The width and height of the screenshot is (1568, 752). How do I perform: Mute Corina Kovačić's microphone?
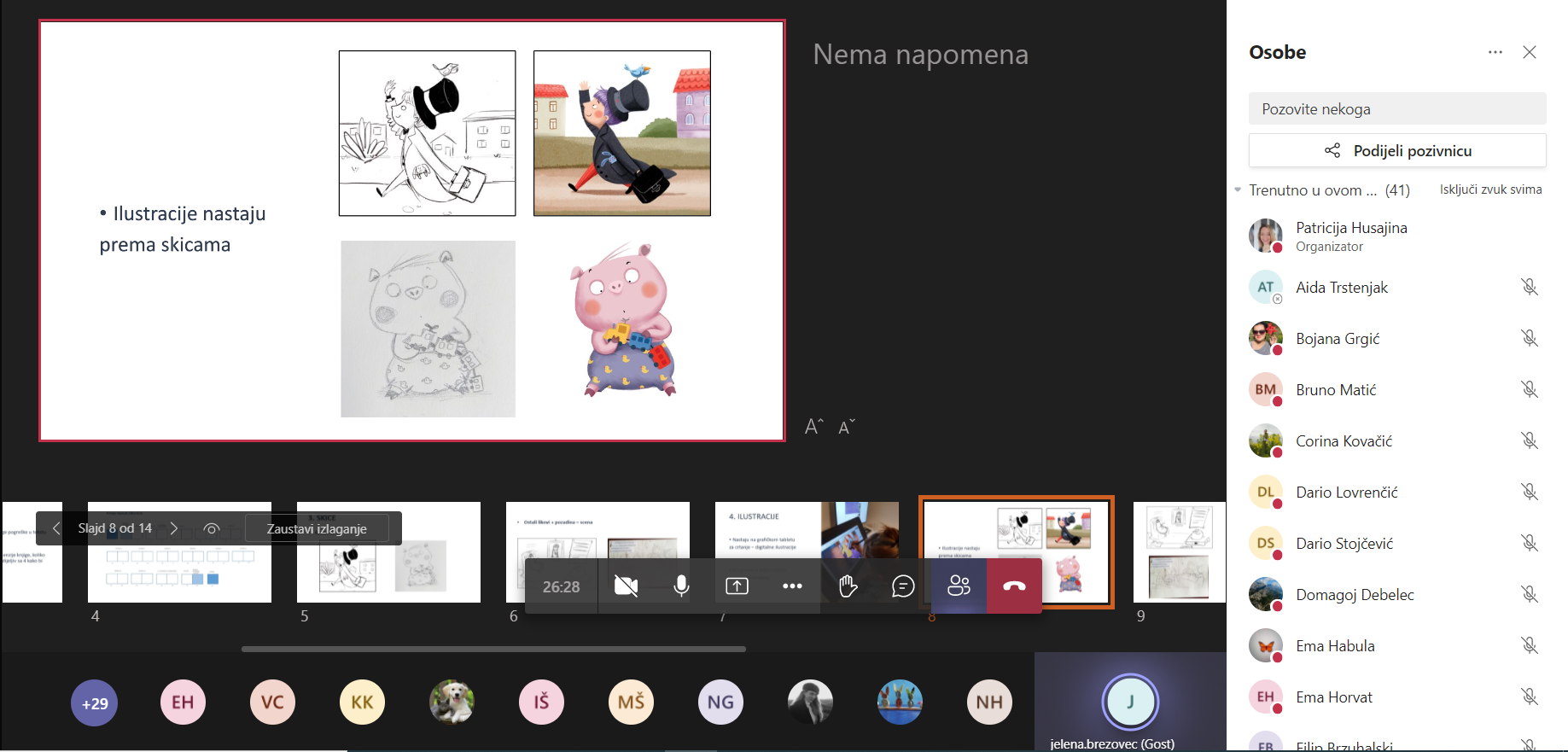(1530, 440)
